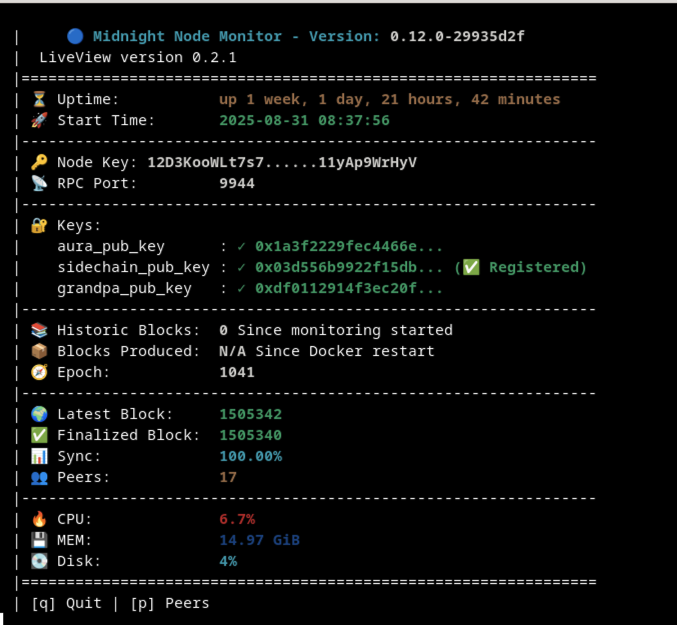The width and height of the screenshot is (677, 625).
Task: Click the sidechain_pub_key label
Action: 133,268
